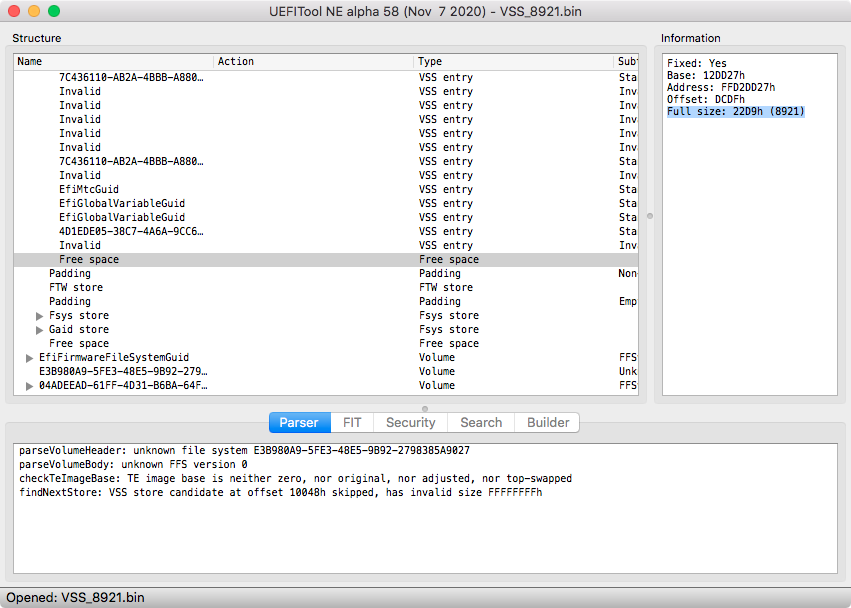The image size is (851, 608).
Task: Switch to the Parser tab
Action: 300,422
